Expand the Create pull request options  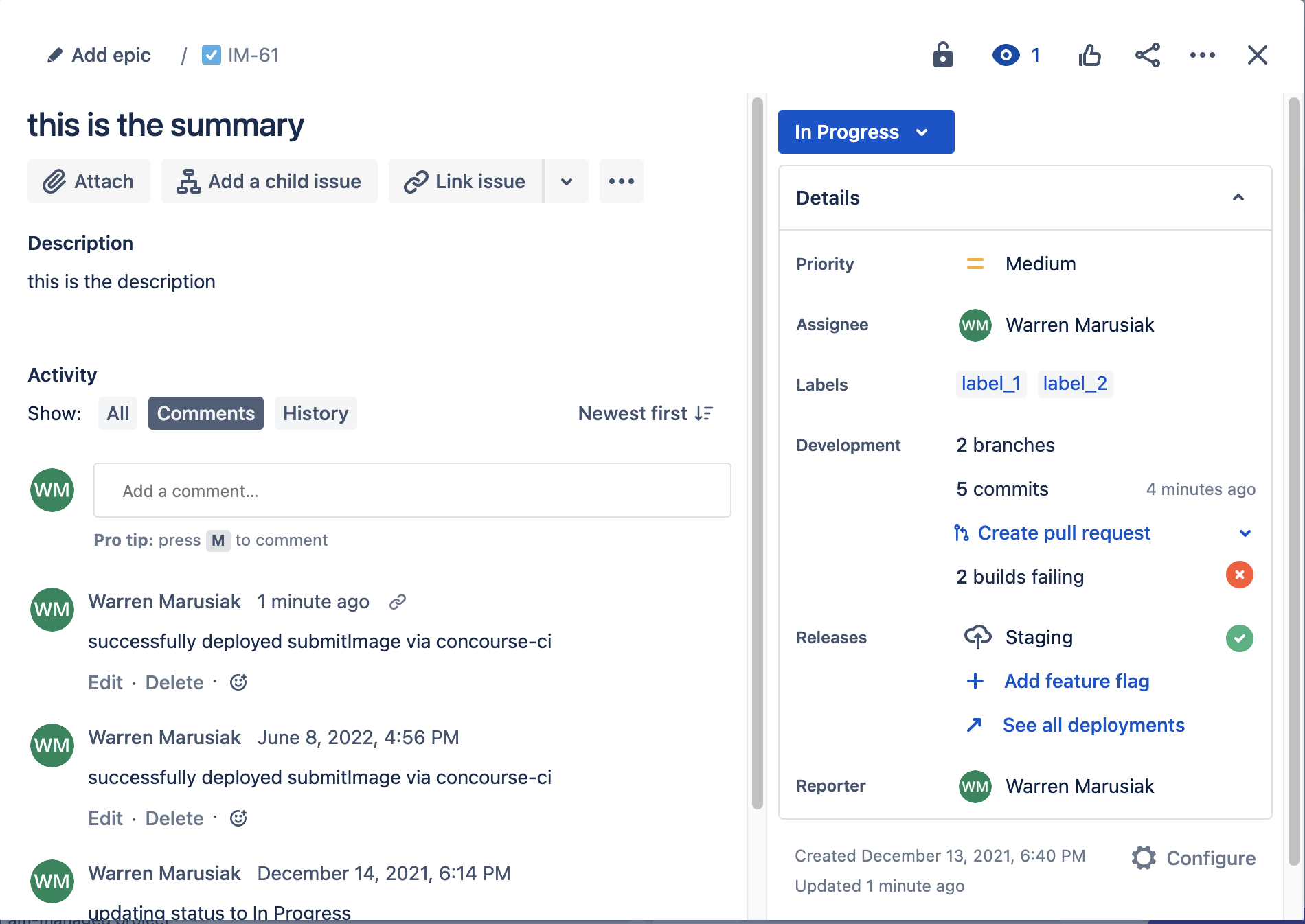pos(1245,533)
